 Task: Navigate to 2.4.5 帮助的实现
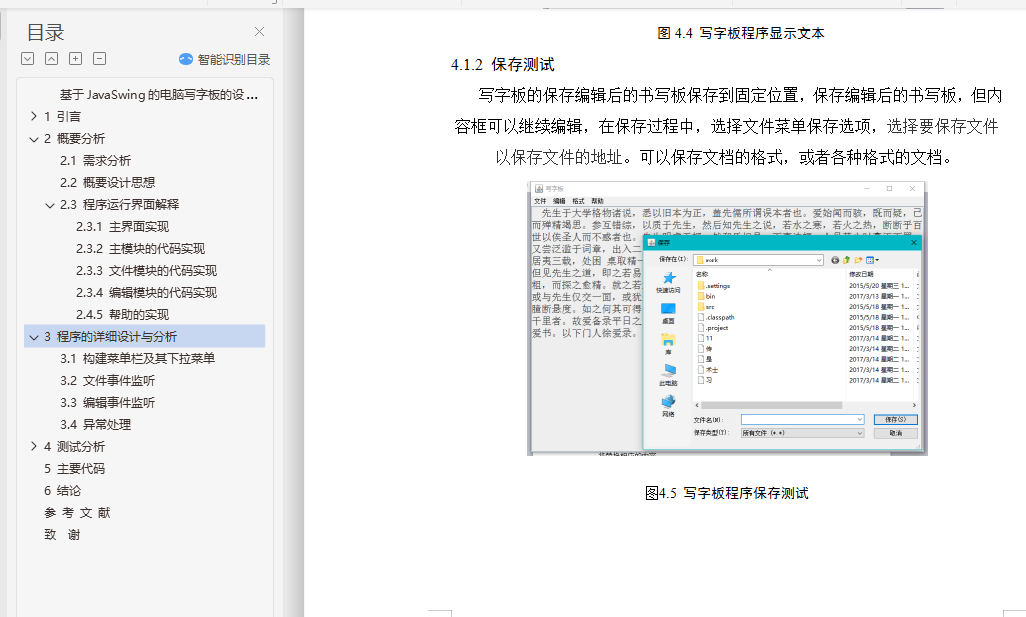(x=122, y=315)
